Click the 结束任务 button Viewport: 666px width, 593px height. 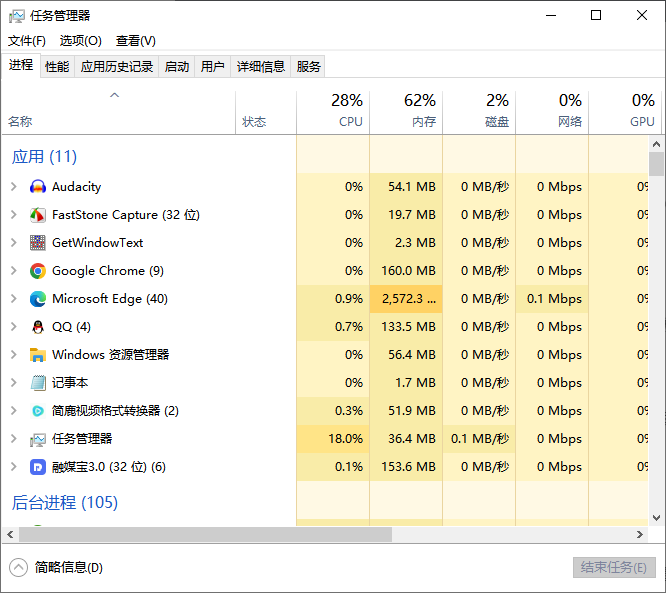click(613, 567)
